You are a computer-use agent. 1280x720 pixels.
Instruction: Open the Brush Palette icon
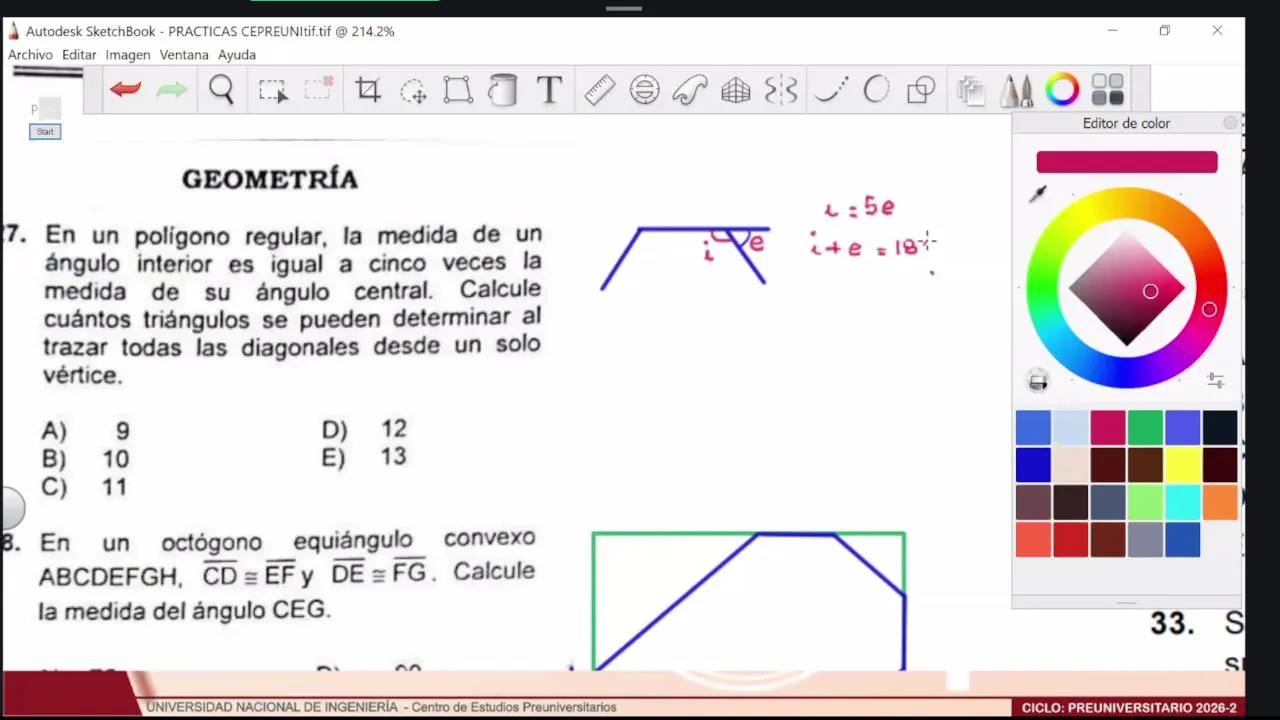coord(1016,91)
